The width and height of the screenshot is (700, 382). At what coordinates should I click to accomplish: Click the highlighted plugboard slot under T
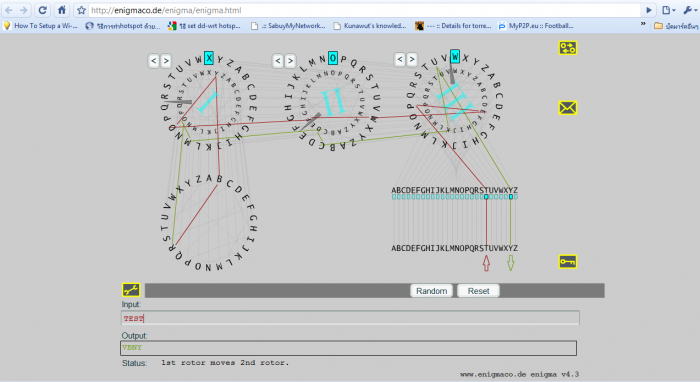click(x=486, y=197)
